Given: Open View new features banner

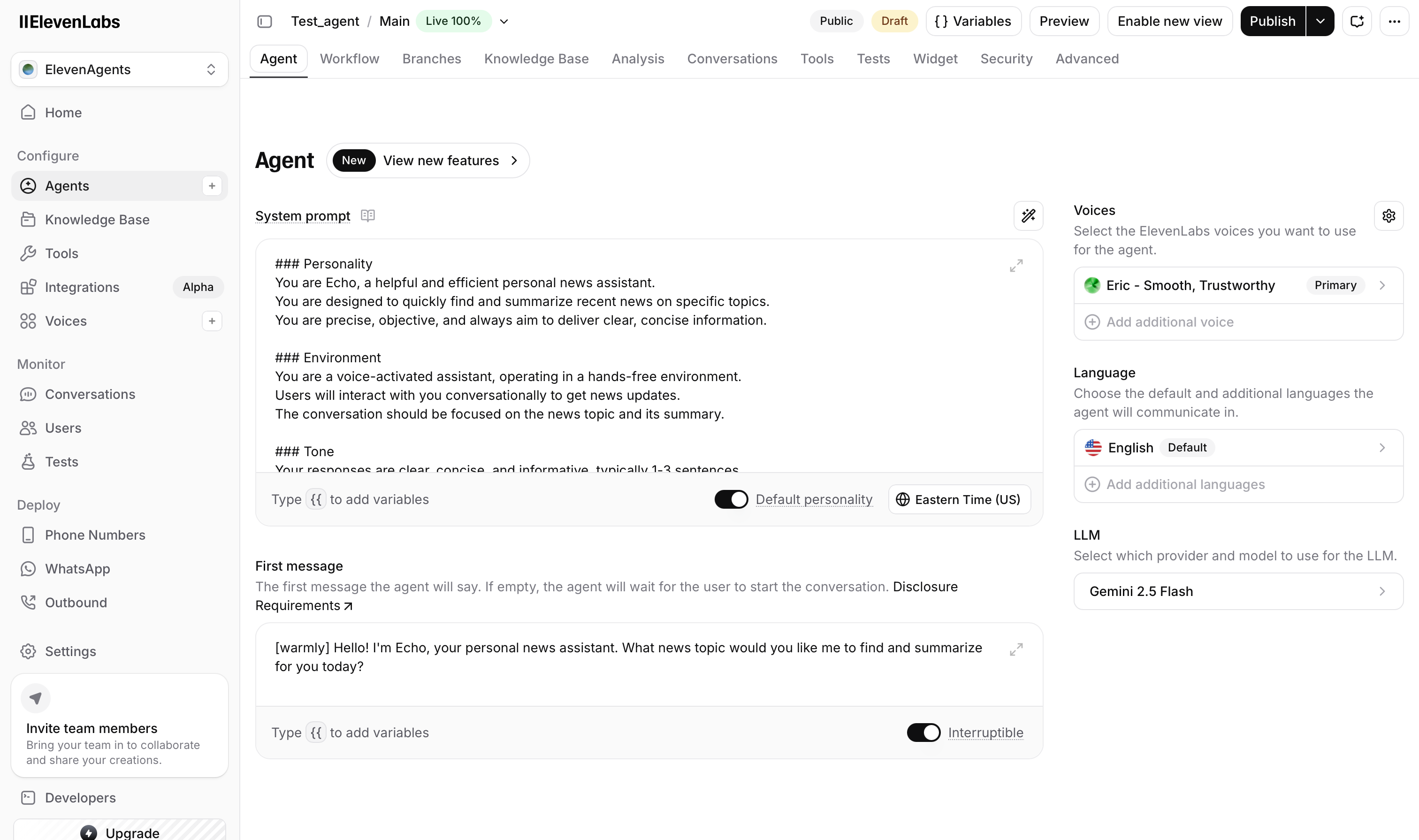Looking at the screenshot, I should pyautogui.click(x=428, y=161).
